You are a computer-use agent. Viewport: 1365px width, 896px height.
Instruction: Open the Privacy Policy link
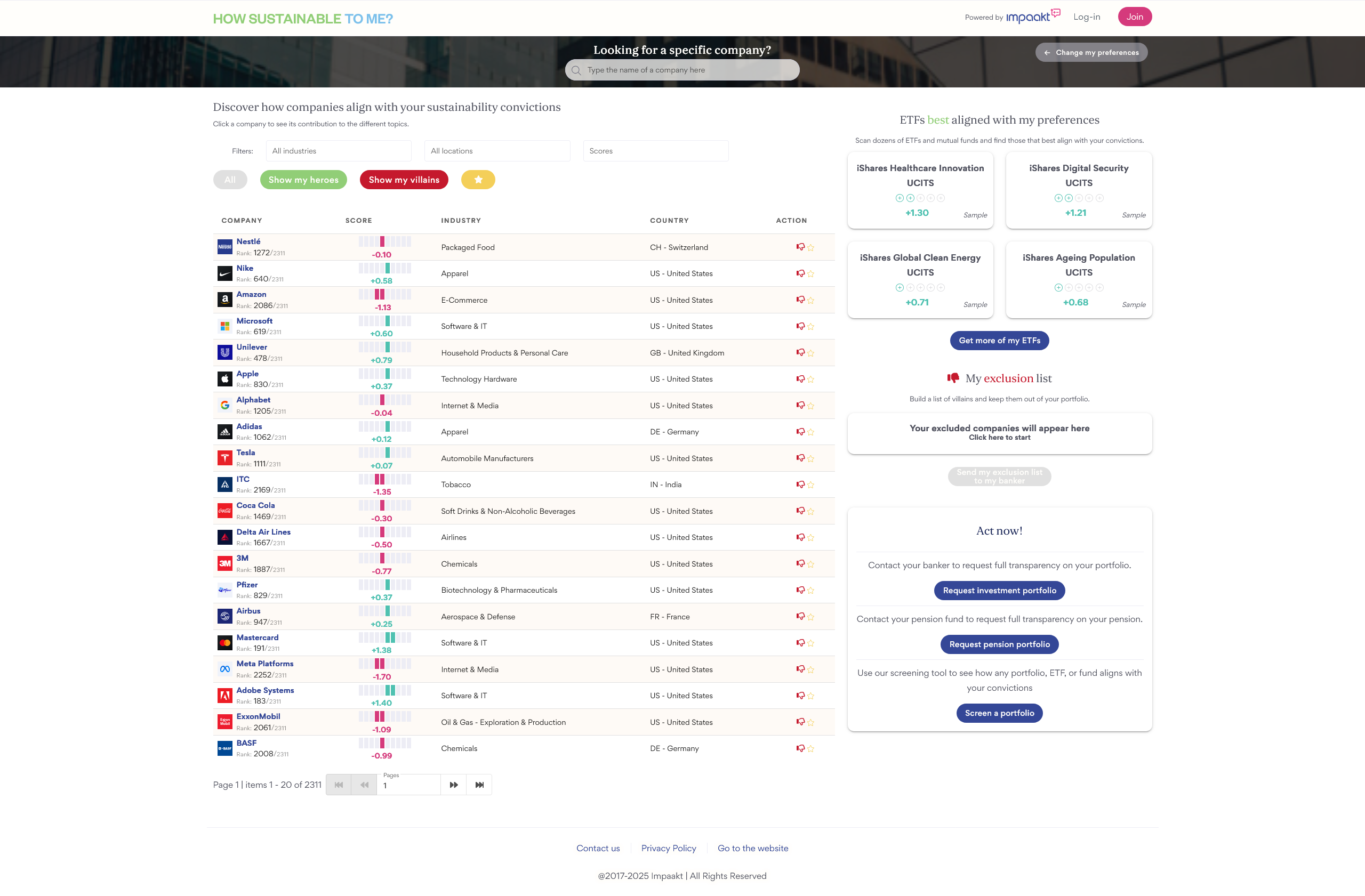click(x=668, y=849)
